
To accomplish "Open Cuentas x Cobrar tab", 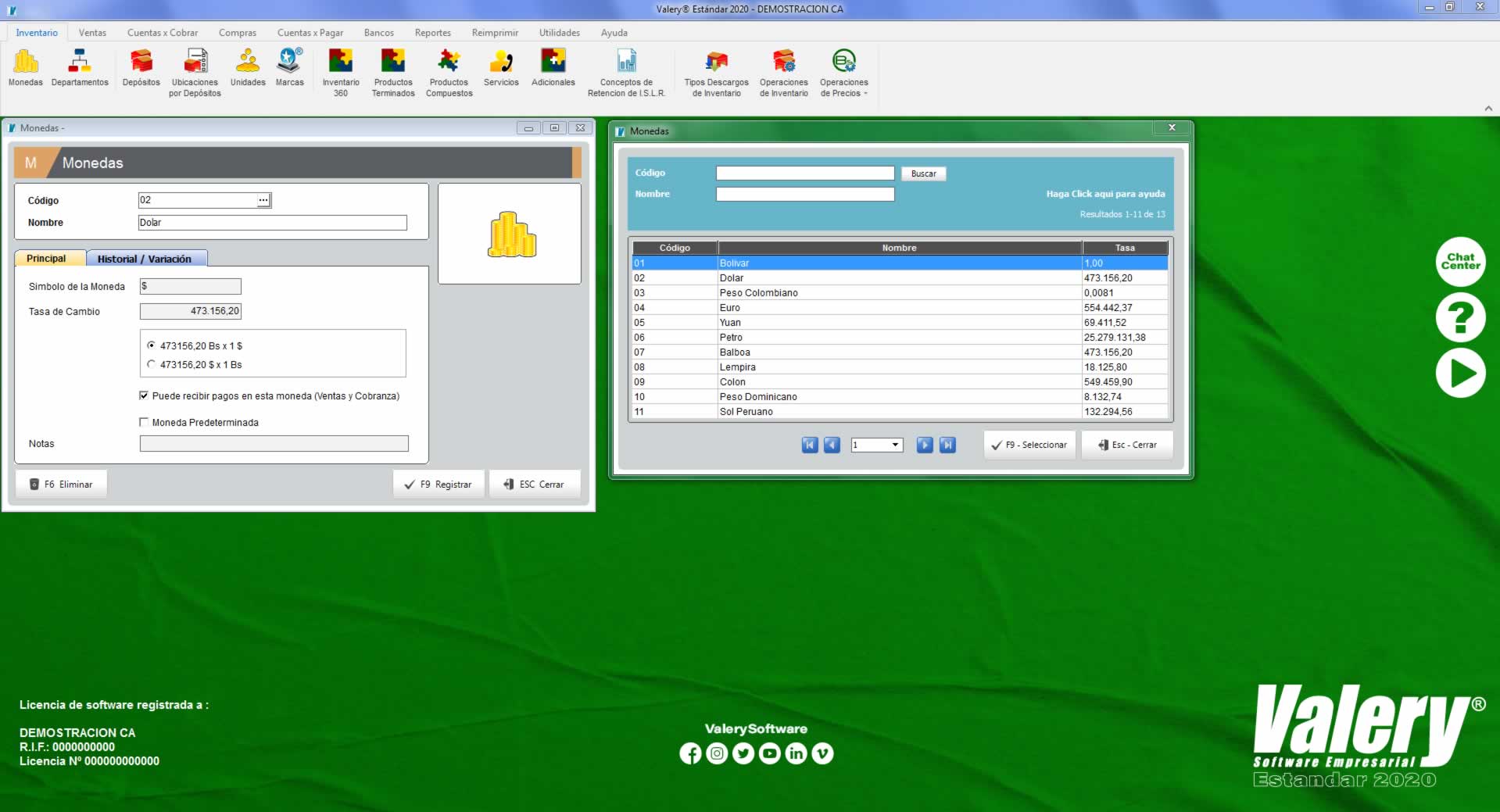I will coord(163,33).
